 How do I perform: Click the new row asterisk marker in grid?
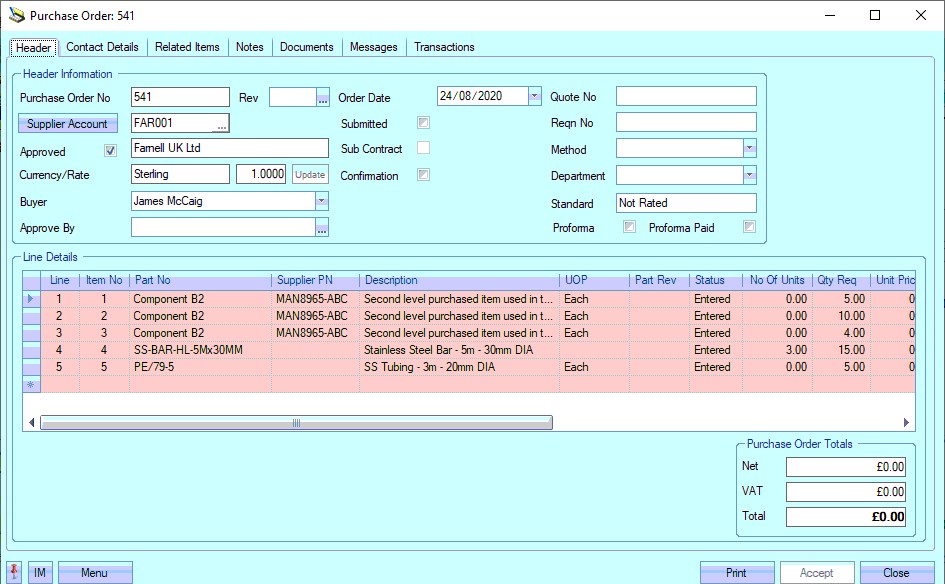point(30,384)
